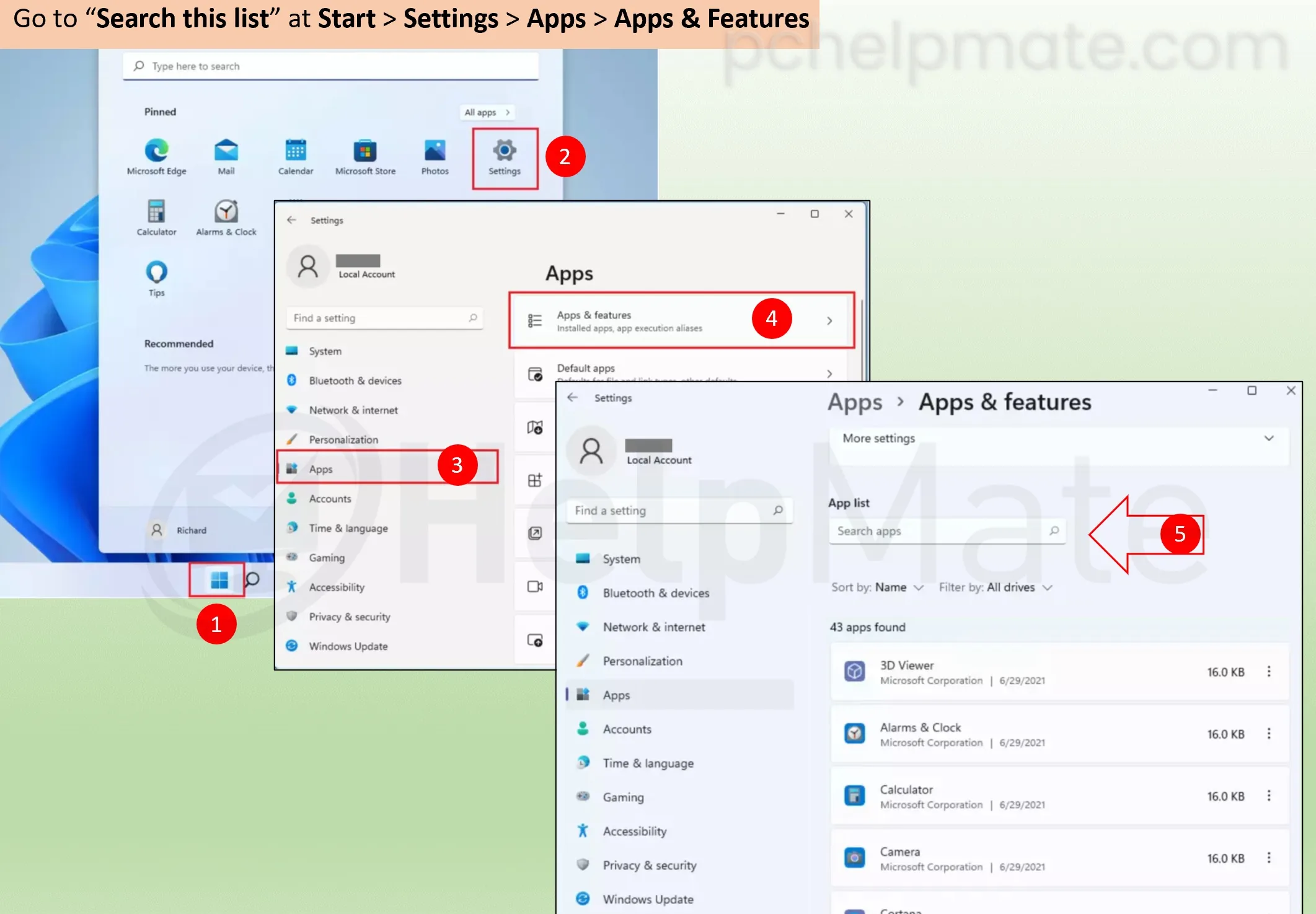The image size is (1316, 914).
Task: Select Windows Update in middle Settings sidebar
Action: coord(387,646)
